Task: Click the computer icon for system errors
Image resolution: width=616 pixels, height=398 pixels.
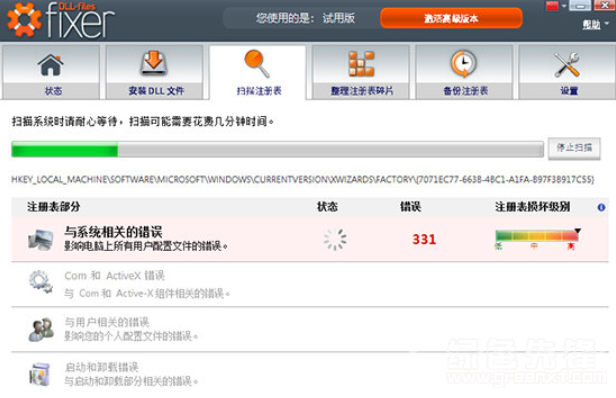Action: tap(40, 240)
